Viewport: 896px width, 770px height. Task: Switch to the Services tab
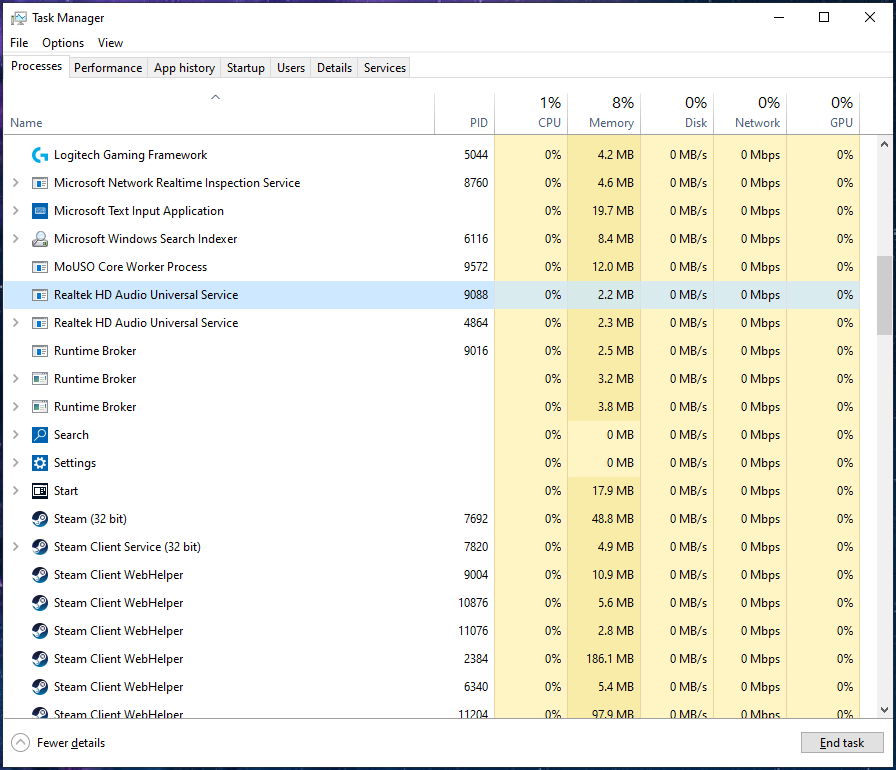[x=385, y=67]
